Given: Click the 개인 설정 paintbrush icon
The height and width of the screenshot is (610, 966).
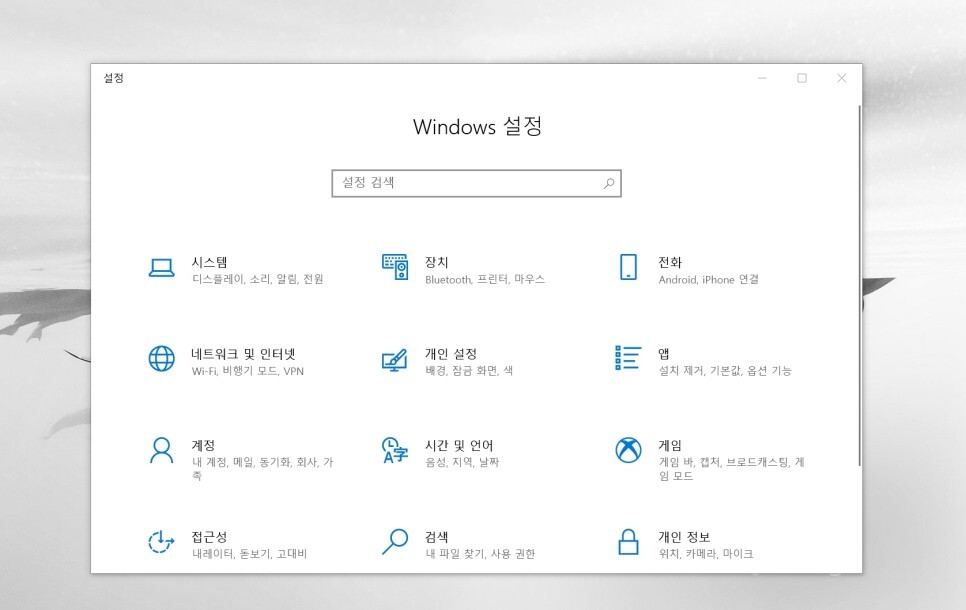Looking at the screenshot, I should point(394,360).
